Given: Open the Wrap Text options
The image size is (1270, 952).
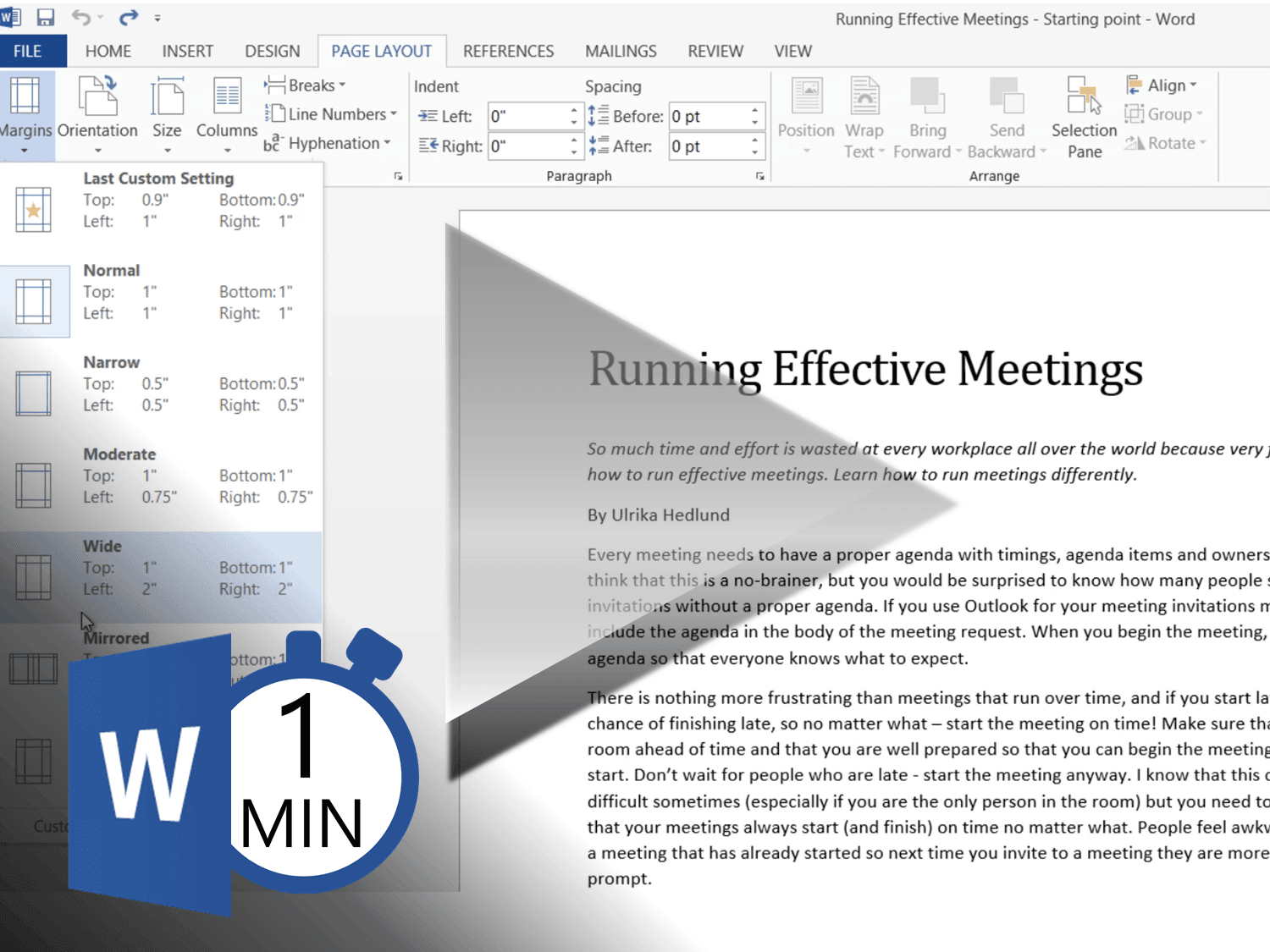Looking at the screenshot, I should click(x=864, y=117).
